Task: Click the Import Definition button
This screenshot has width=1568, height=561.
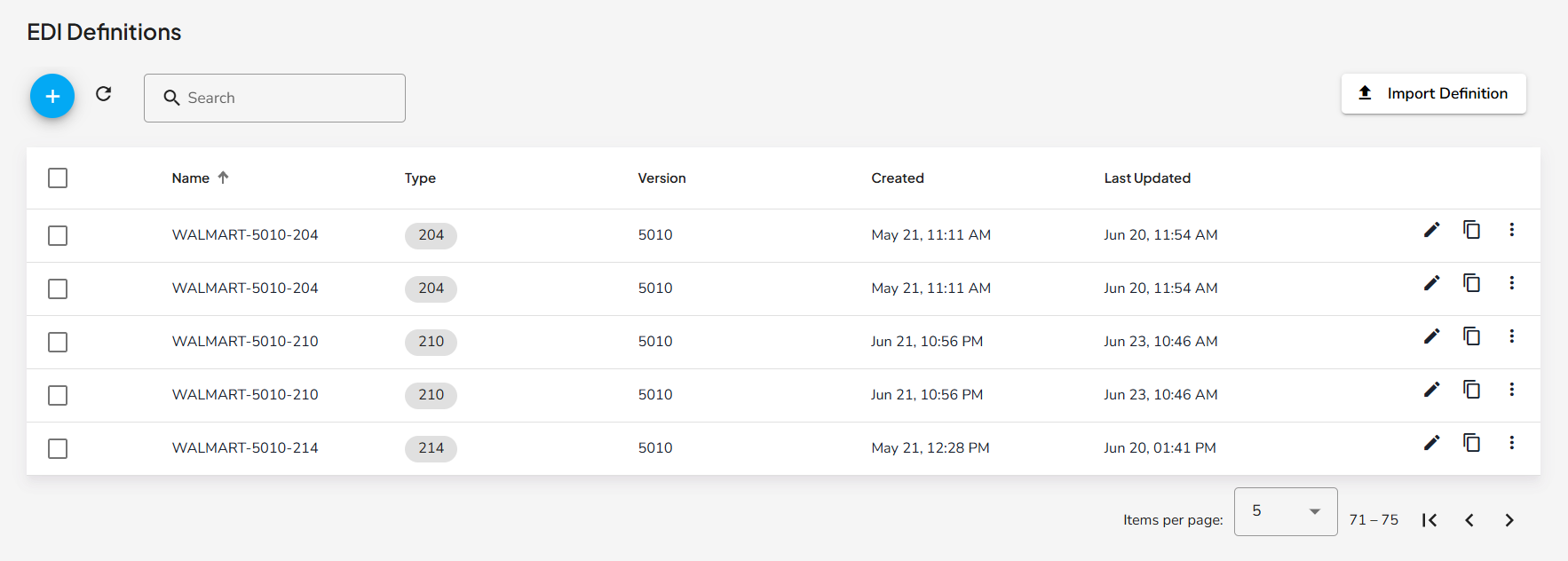Action: (1433, 93)
